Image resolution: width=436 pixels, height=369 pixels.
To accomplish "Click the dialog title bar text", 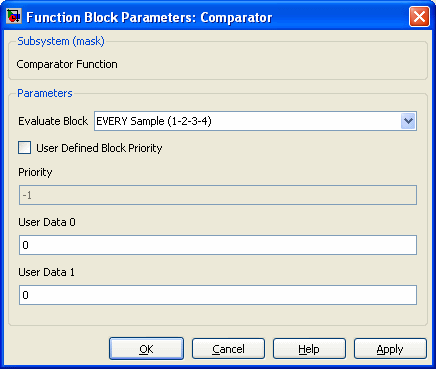I will pyautogui.click(x=149, y=17).
